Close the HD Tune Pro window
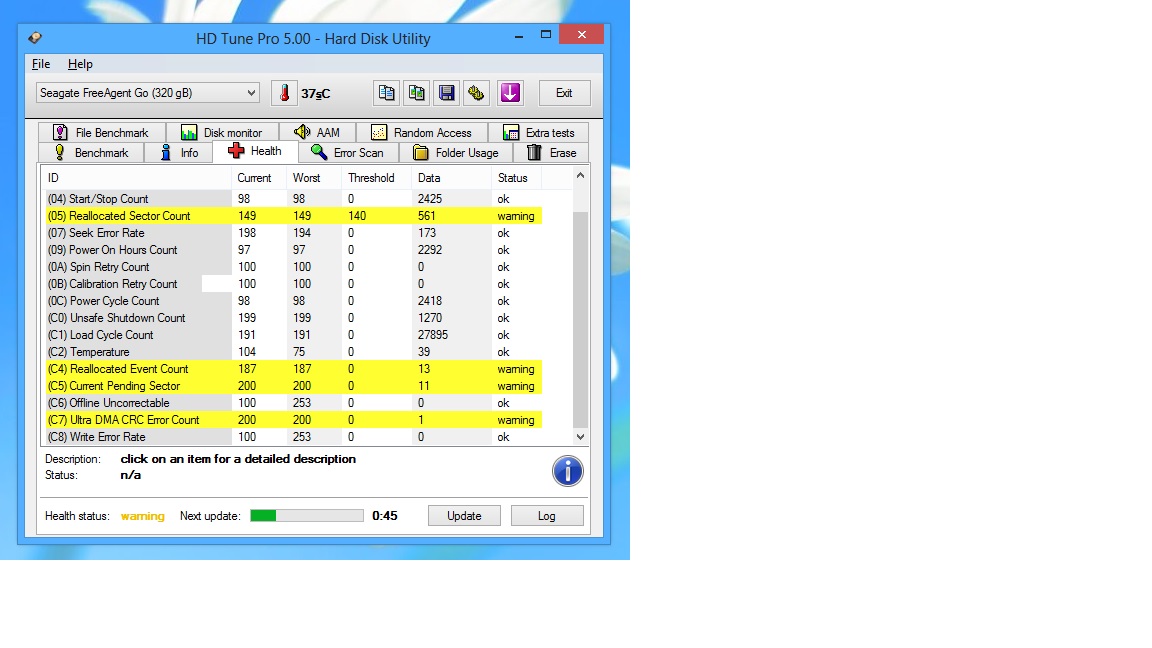 pos(581,35)
